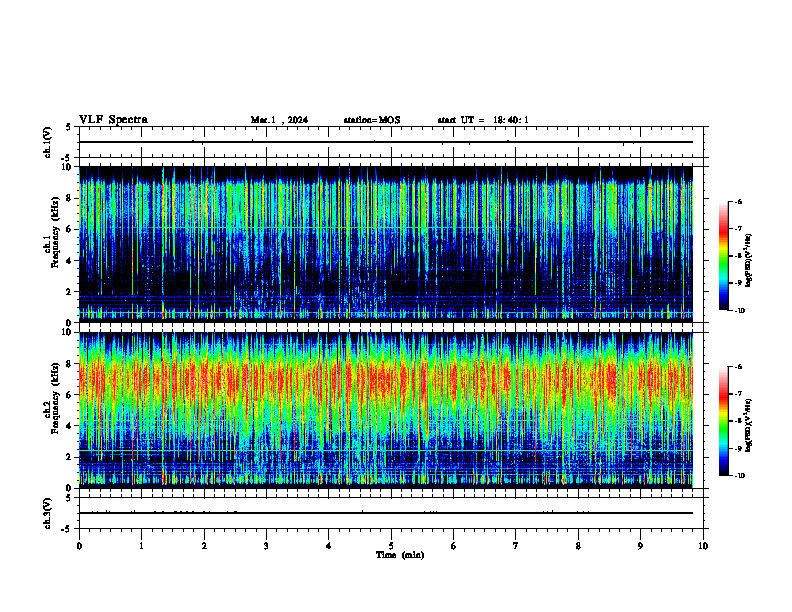Click the "Time (min)" x-axis label
This screenshot has height=612, width=792.
click(x=400, y=555)
